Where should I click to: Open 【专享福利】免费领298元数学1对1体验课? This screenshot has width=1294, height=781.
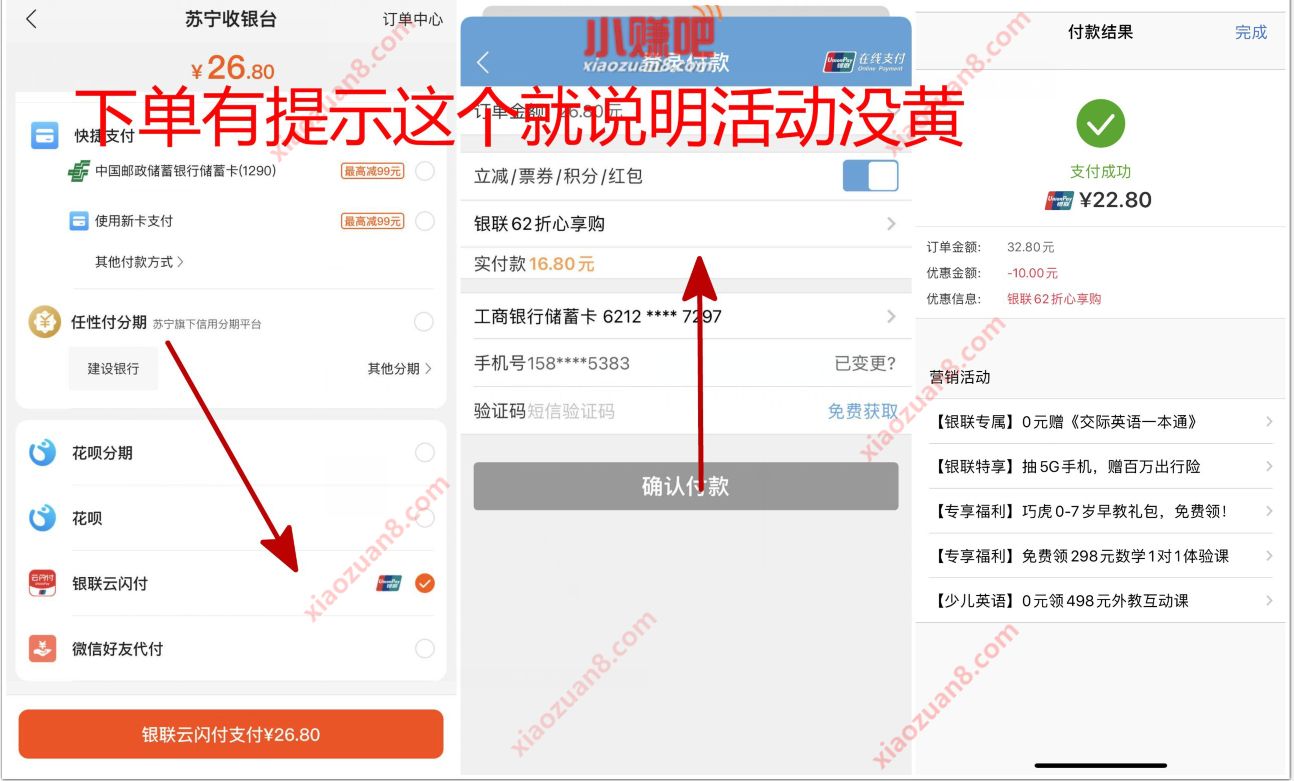coord(1101,556)
